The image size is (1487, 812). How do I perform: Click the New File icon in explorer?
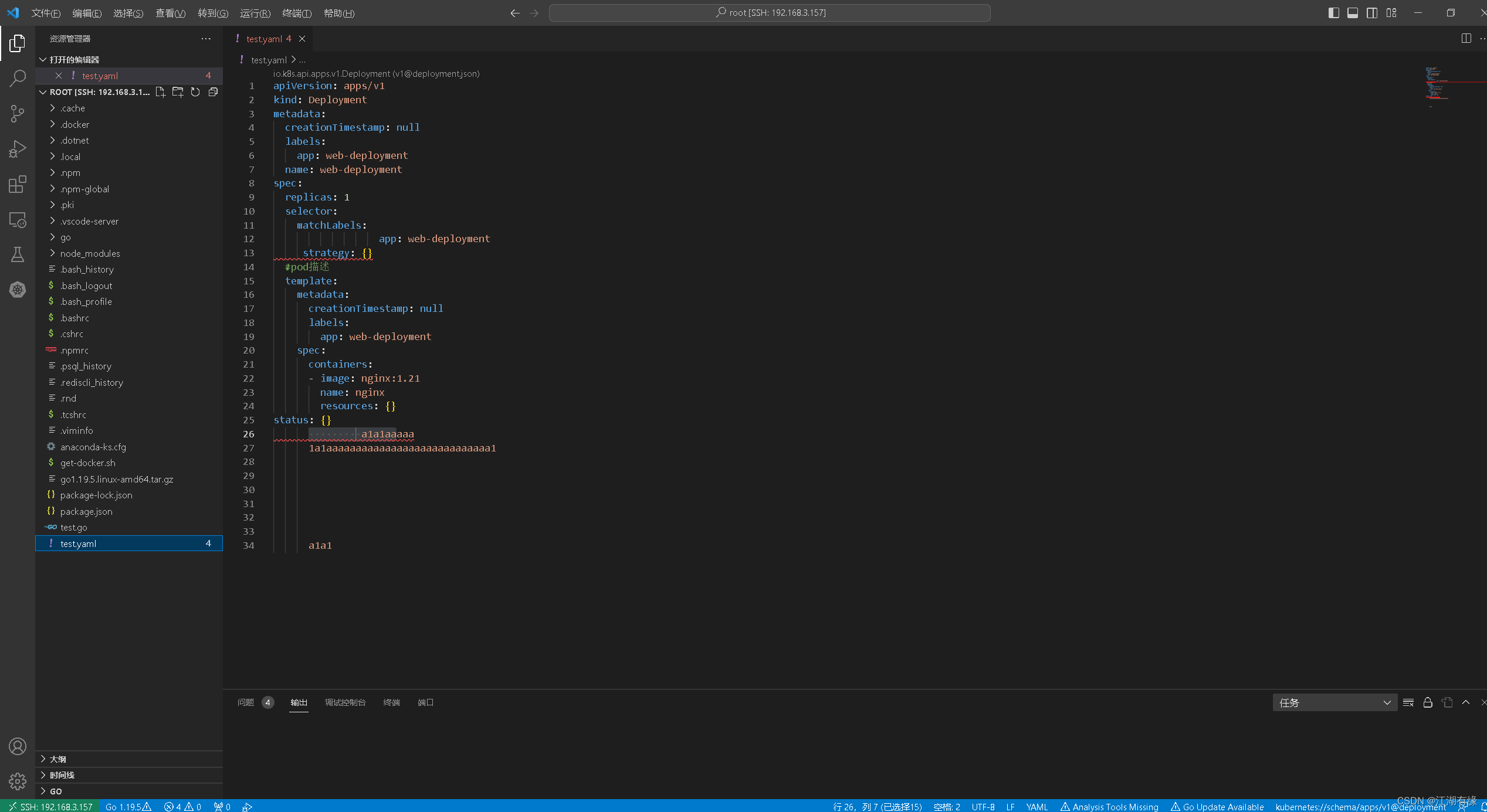coord(160,92)
